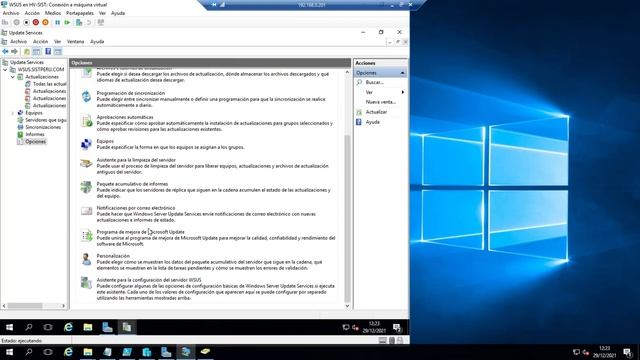Click Nueva ventana in Acciones pane
The image size is (640, 360).
tap(381, 102)
